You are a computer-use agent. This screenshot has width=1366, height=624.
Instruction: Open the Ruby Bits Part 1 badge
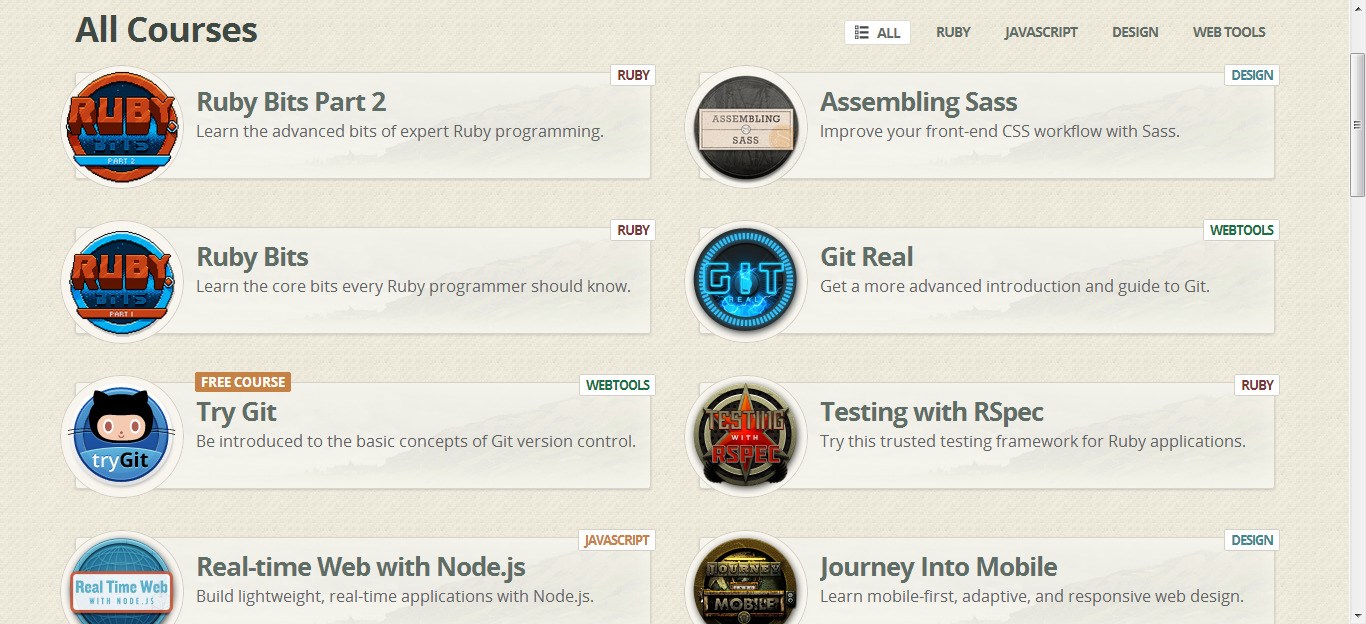click(x=122, y=282)
